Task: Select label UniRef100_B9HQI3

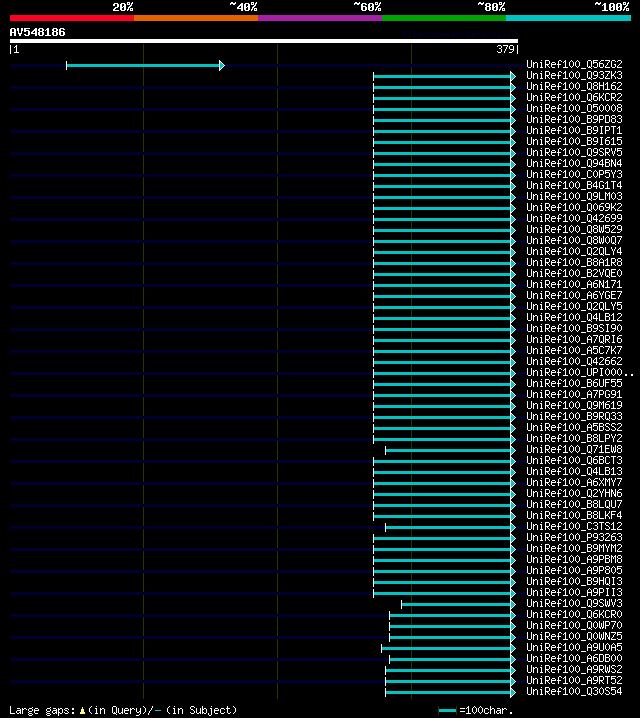Action: coord(574,581)
